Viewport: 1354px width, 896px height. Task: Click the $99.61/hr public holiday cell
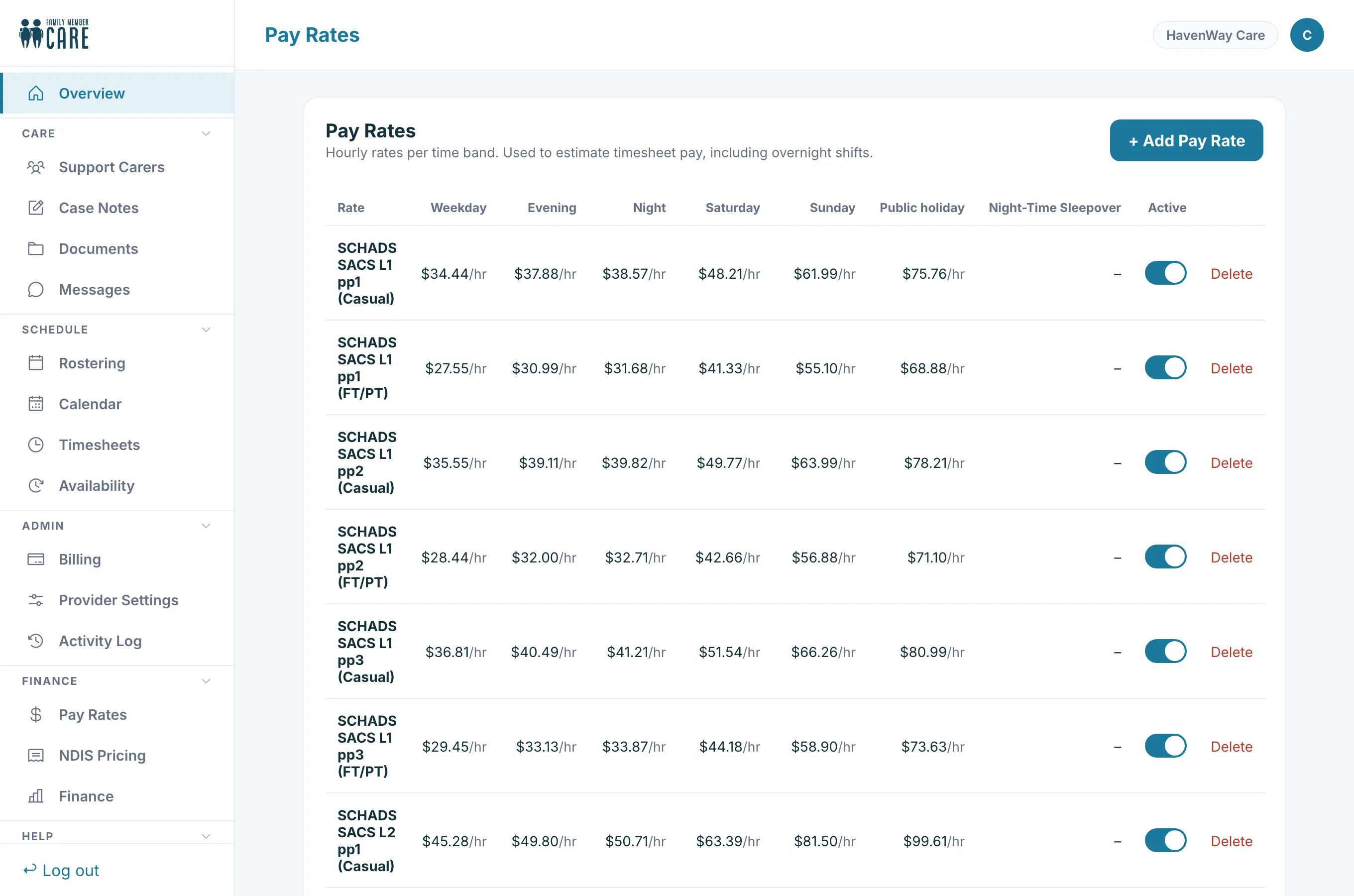(x=933, y=841)
